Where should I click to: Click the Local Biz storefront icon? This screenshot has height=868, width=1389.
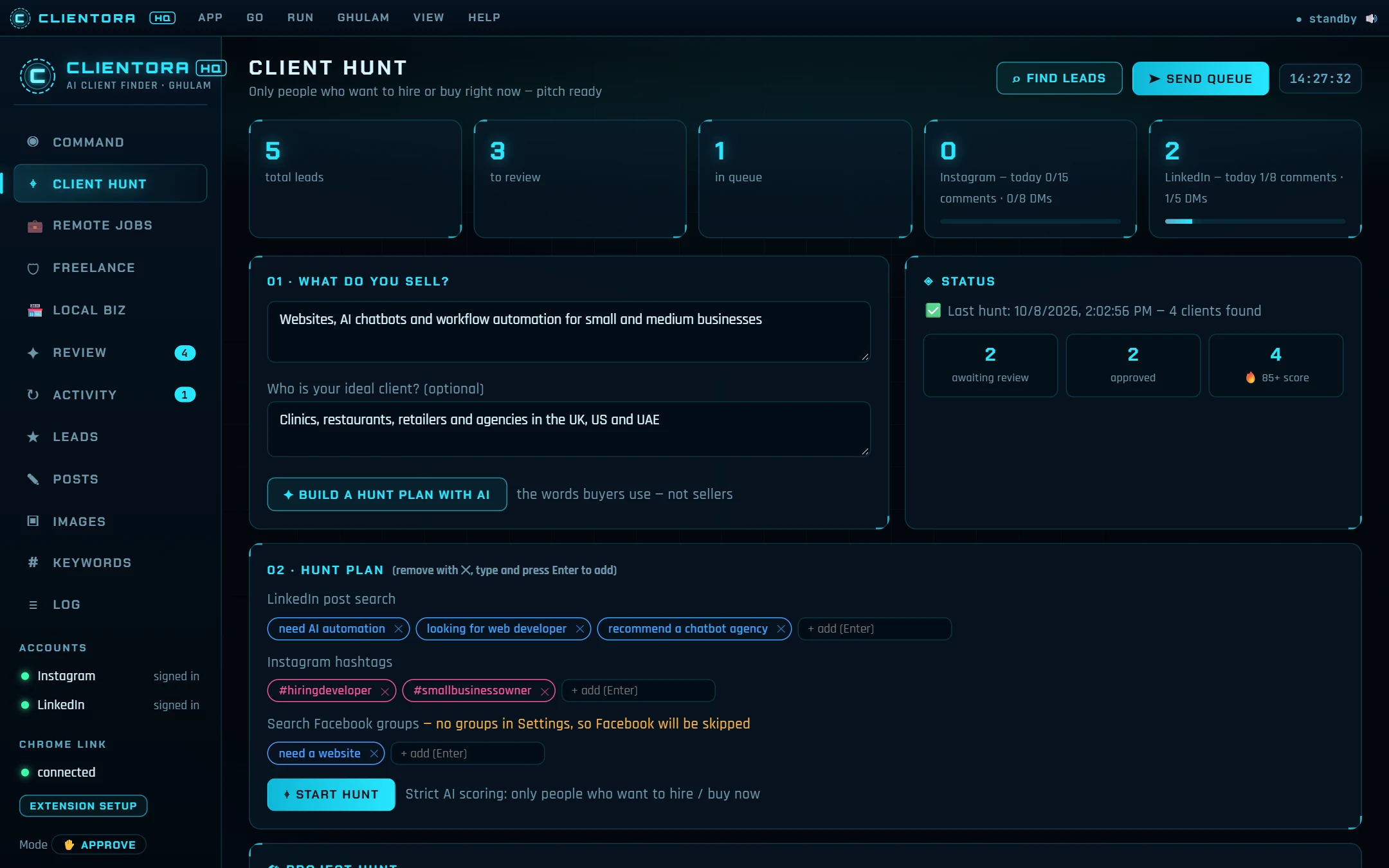pos(35,310)
